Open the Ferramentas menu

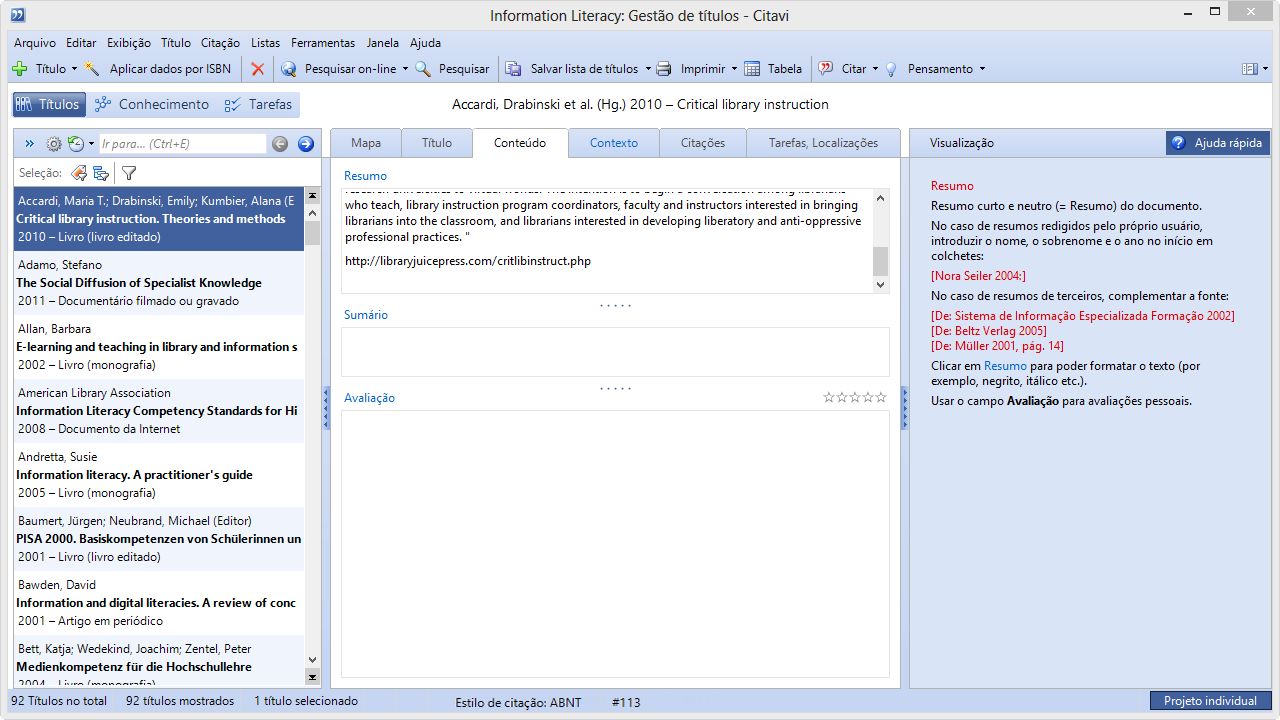click(x=323, y=43)
